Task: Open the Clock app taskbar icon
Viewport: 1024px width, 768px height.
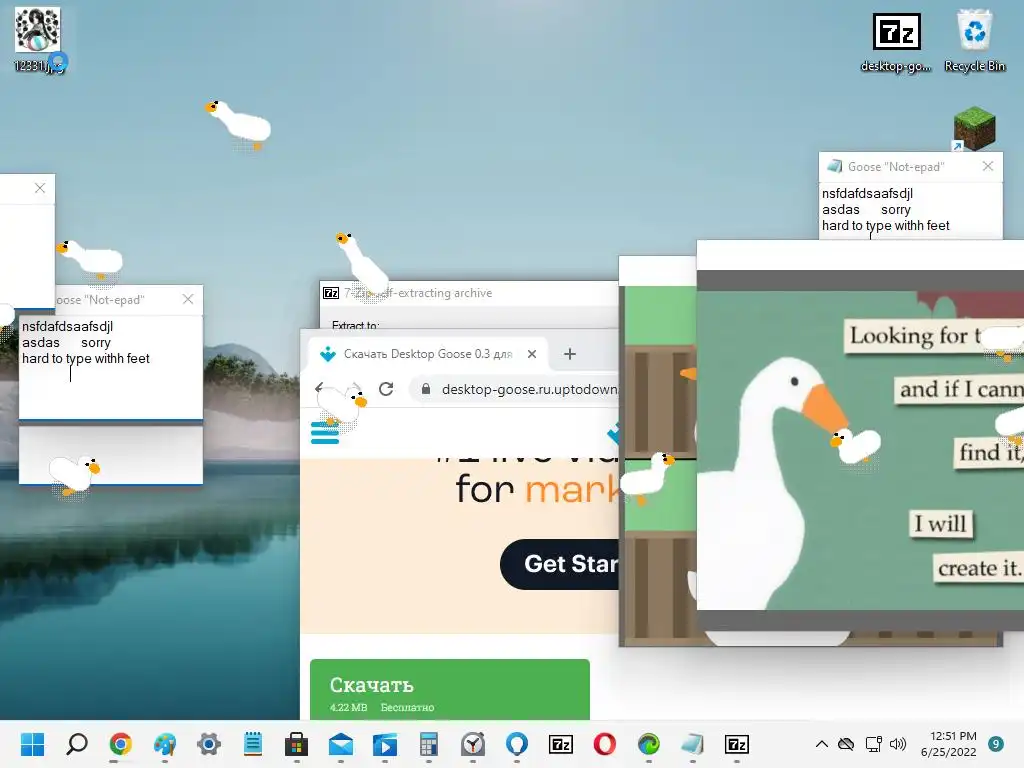Action: 473,744
